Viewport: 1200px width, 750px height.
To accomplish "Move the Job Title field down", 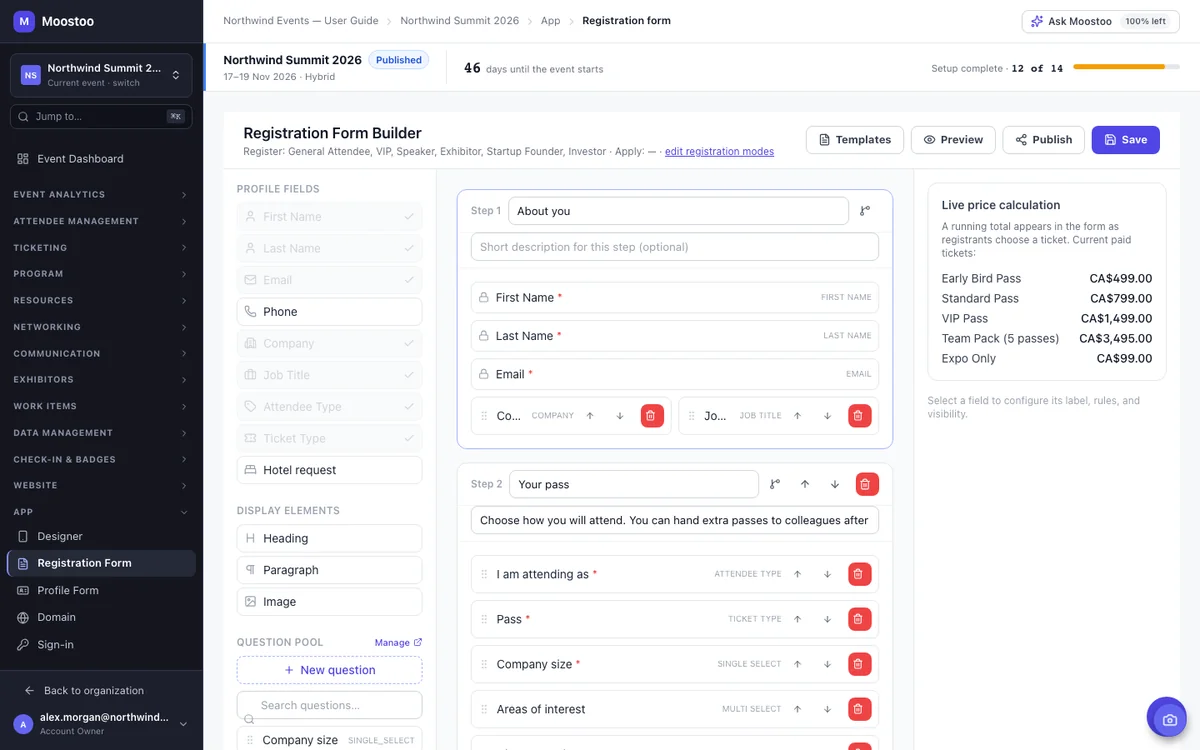I will (x=827, y=416).
